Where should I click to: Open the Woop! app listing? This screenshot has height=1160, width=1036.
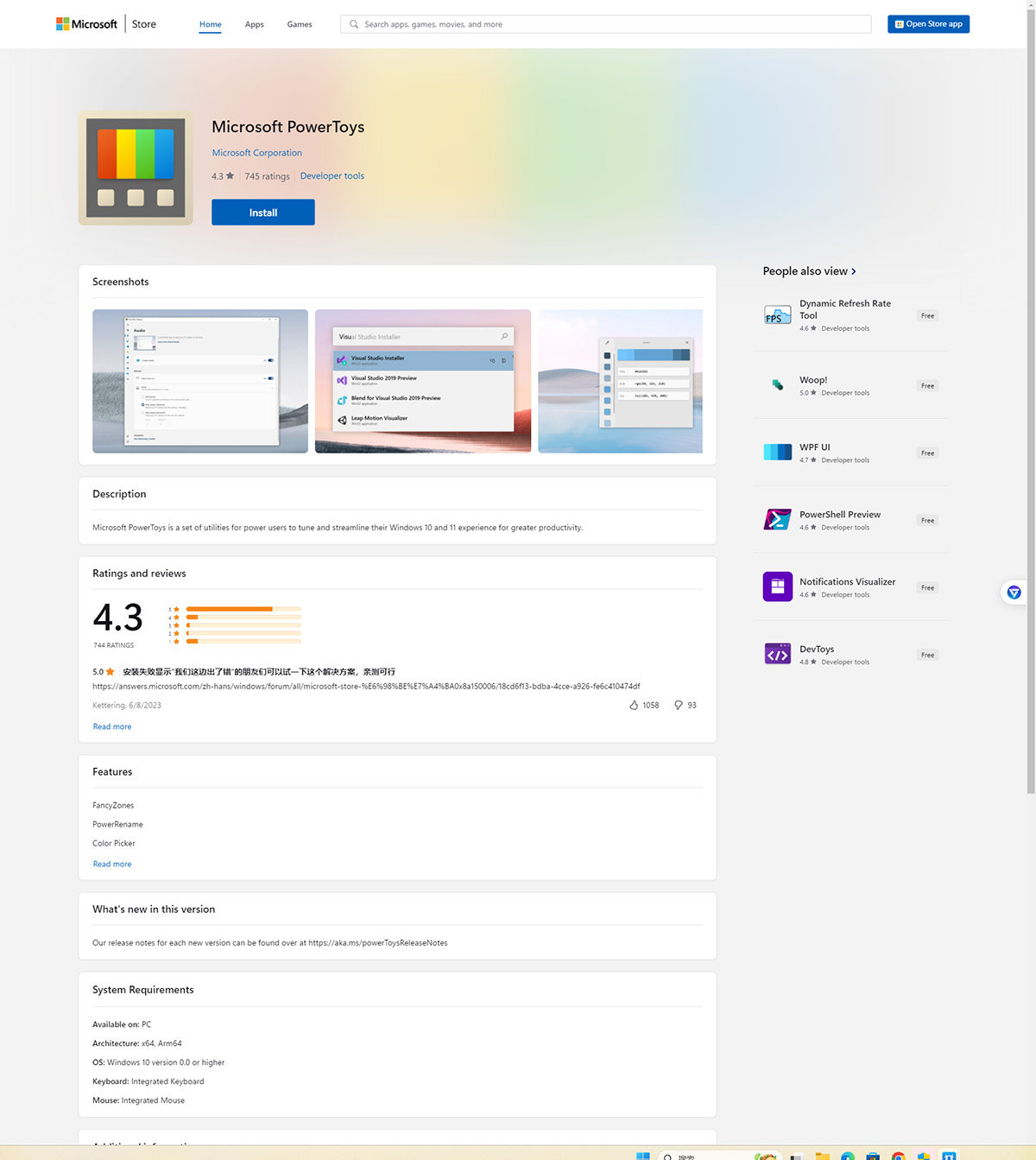(x=813, y=380)
